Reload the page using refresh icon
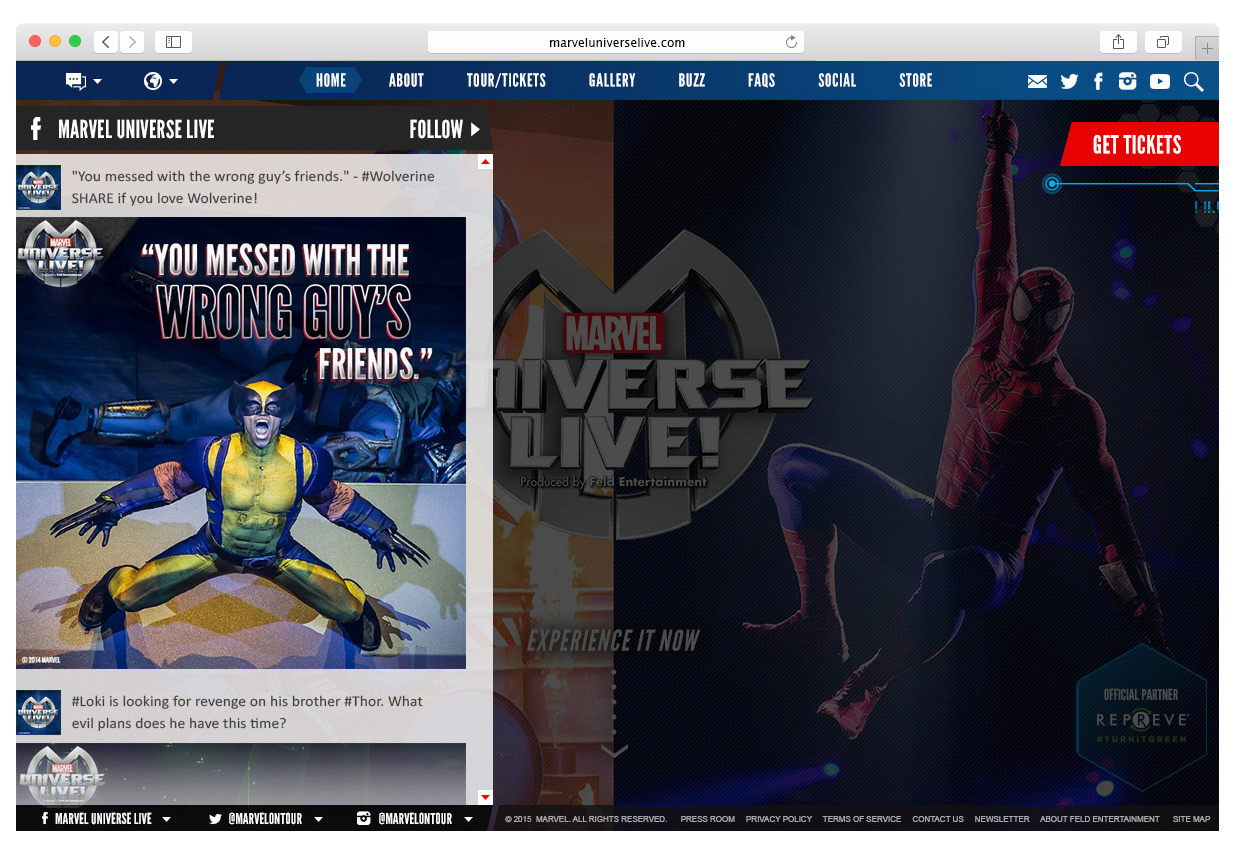 tap(791, 42)
